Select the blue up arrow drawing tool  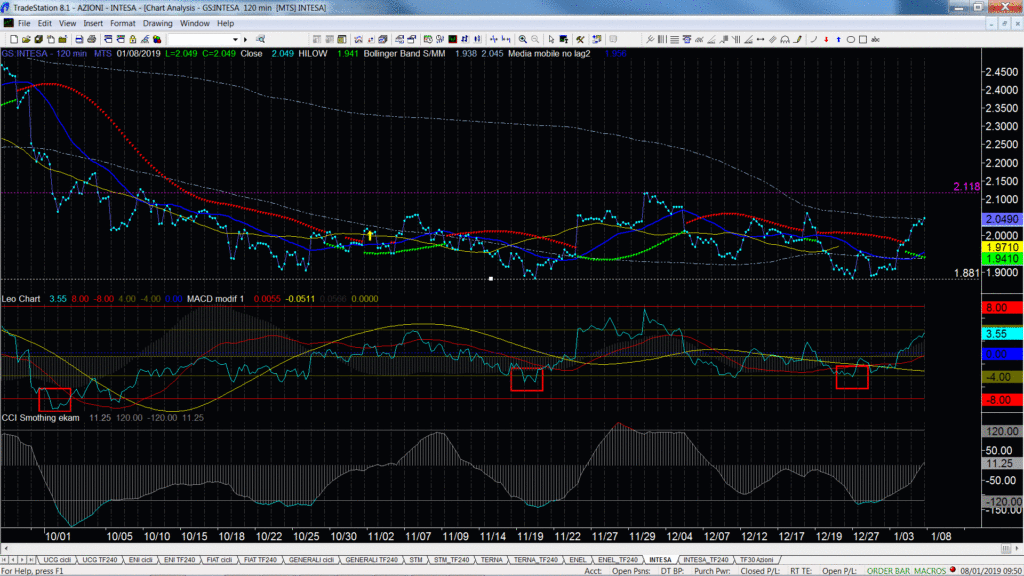tap(838, 39)
